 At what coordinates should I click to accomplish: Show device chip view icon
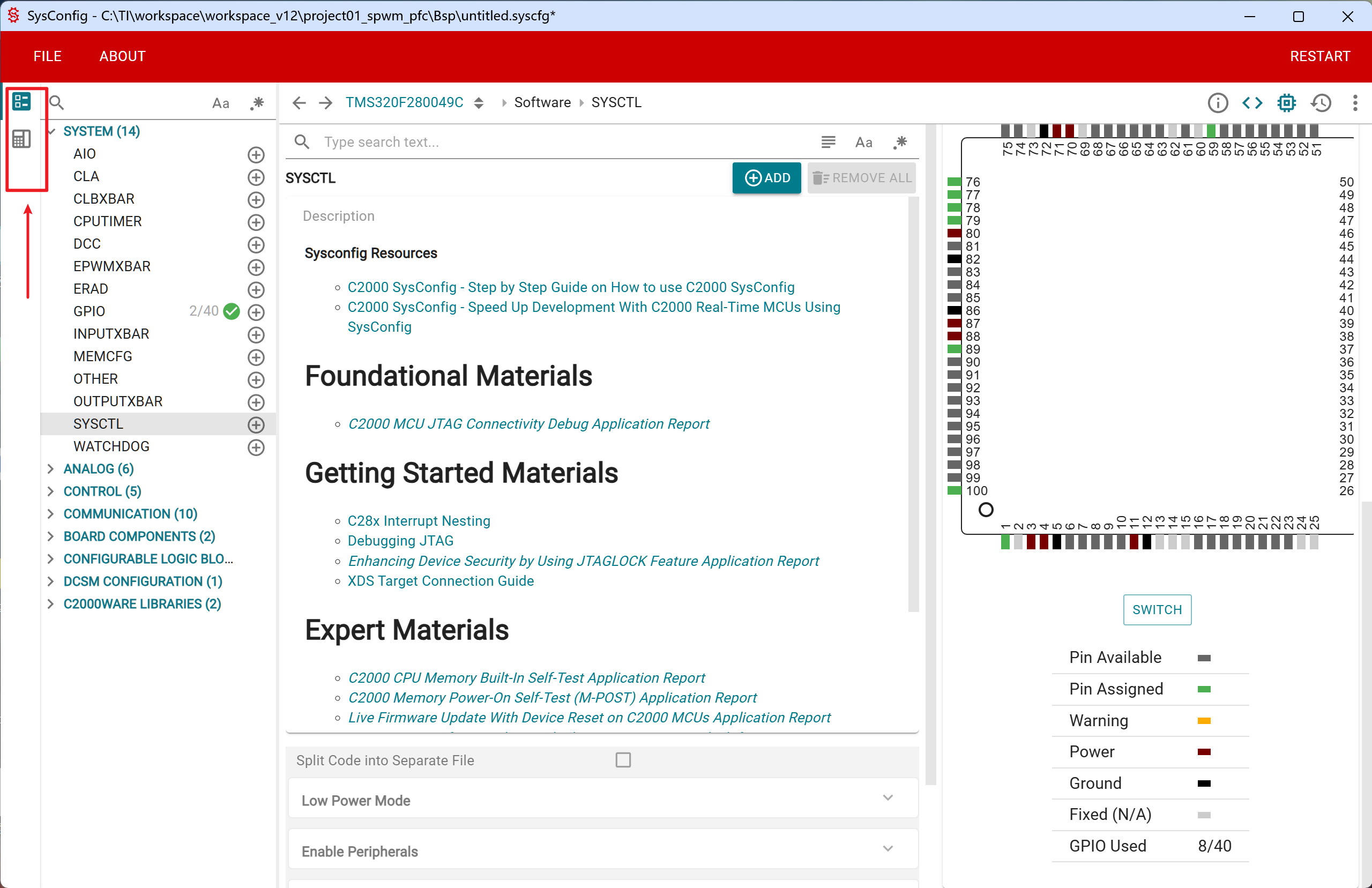[x=1287, y=103]
